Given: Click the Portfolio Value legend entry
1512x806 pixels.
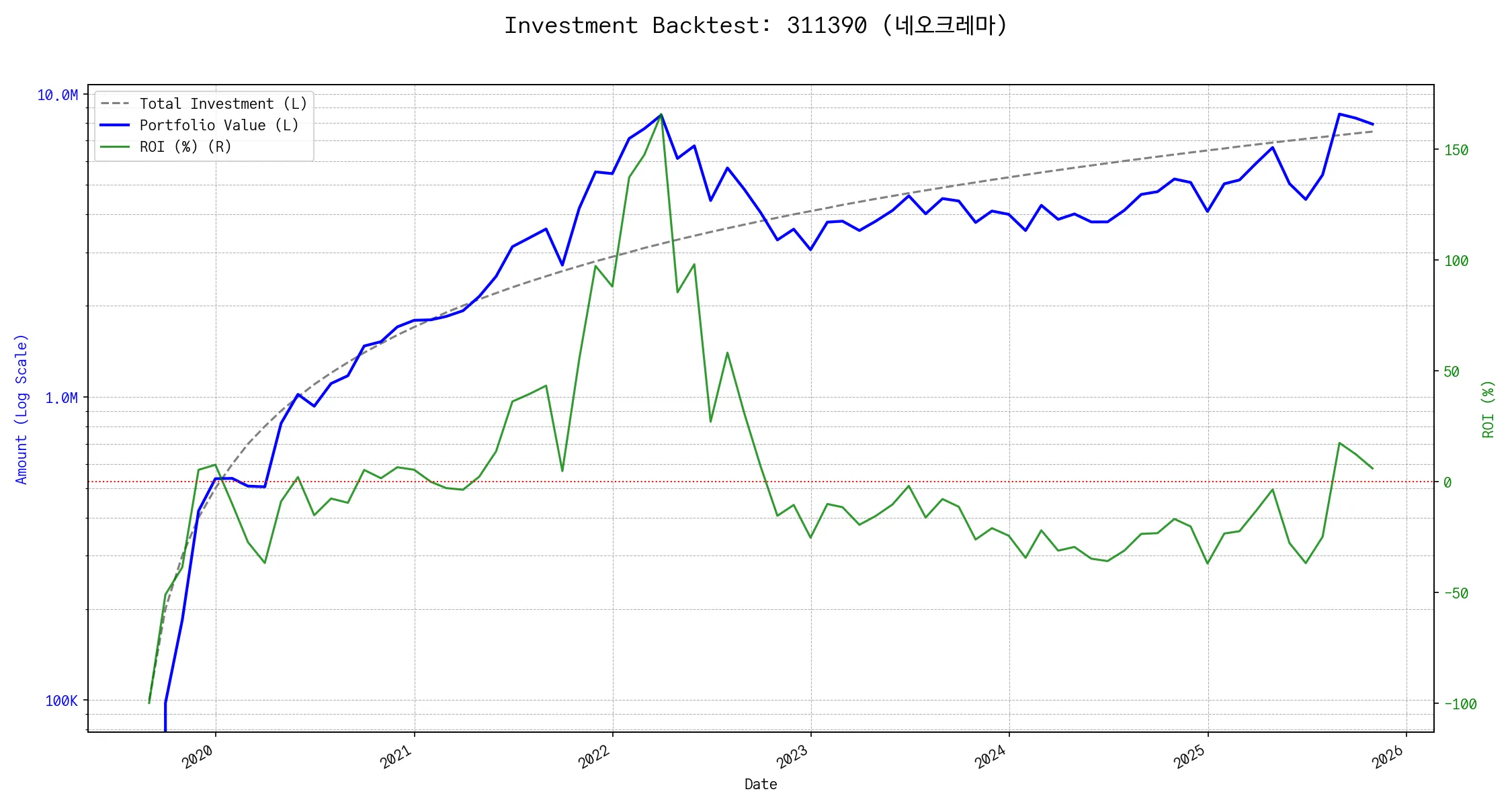Looking at the screenshot, I should [x=219, y=125].
